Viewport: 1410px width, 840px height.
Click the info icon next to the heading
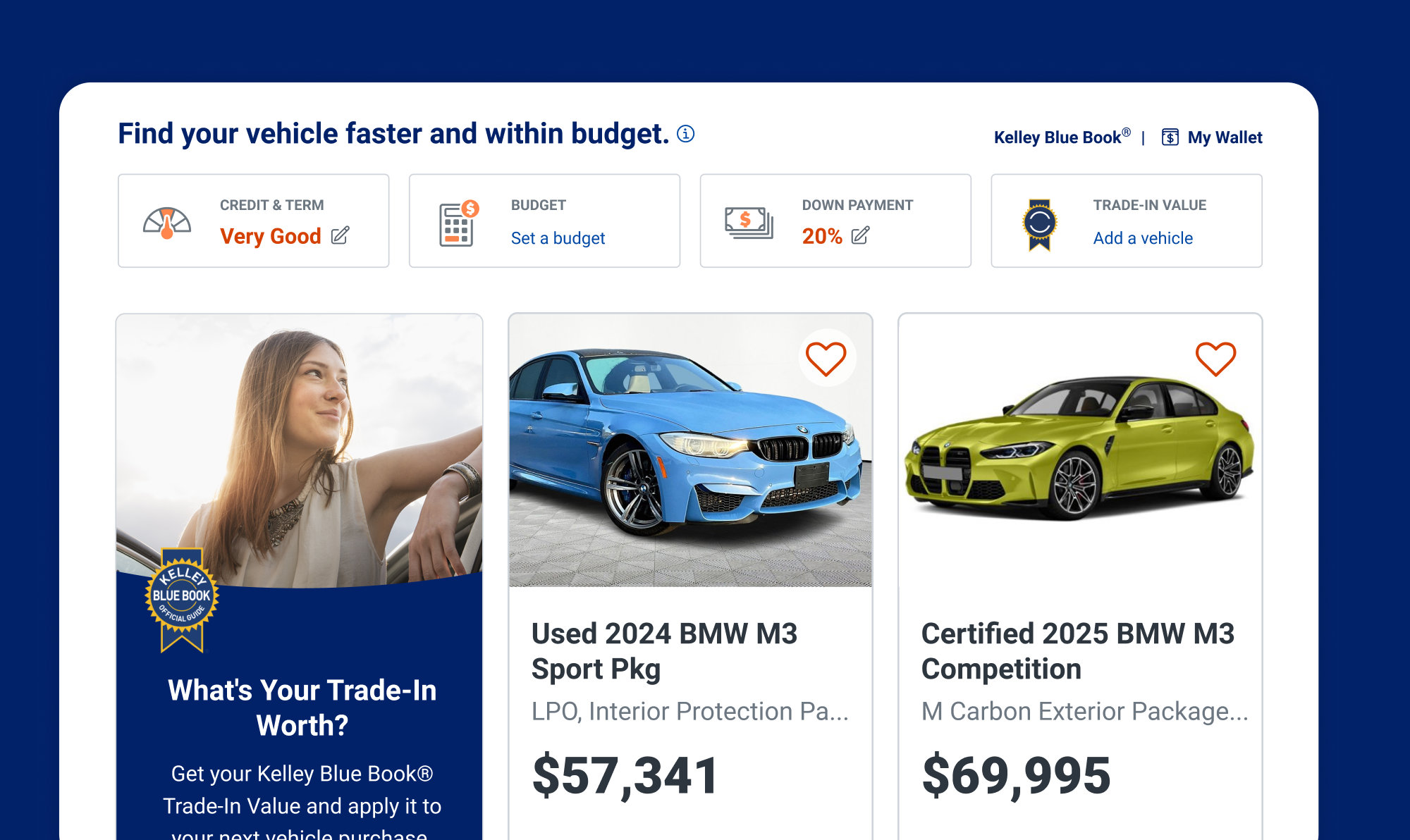click(x=685, y=133)
